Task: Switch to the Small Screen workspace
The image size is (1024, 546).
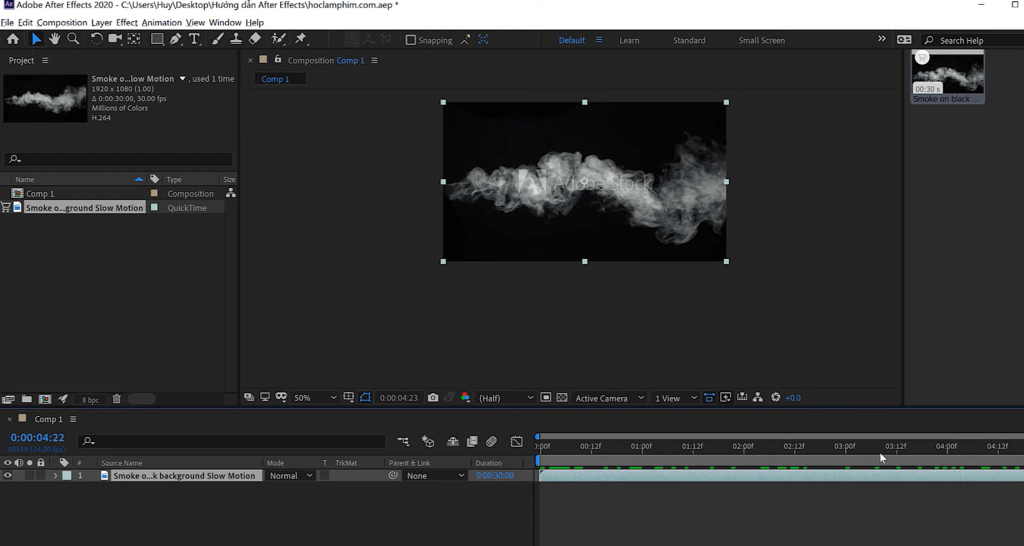Action: pyautogui.click(x=761, y=40)
